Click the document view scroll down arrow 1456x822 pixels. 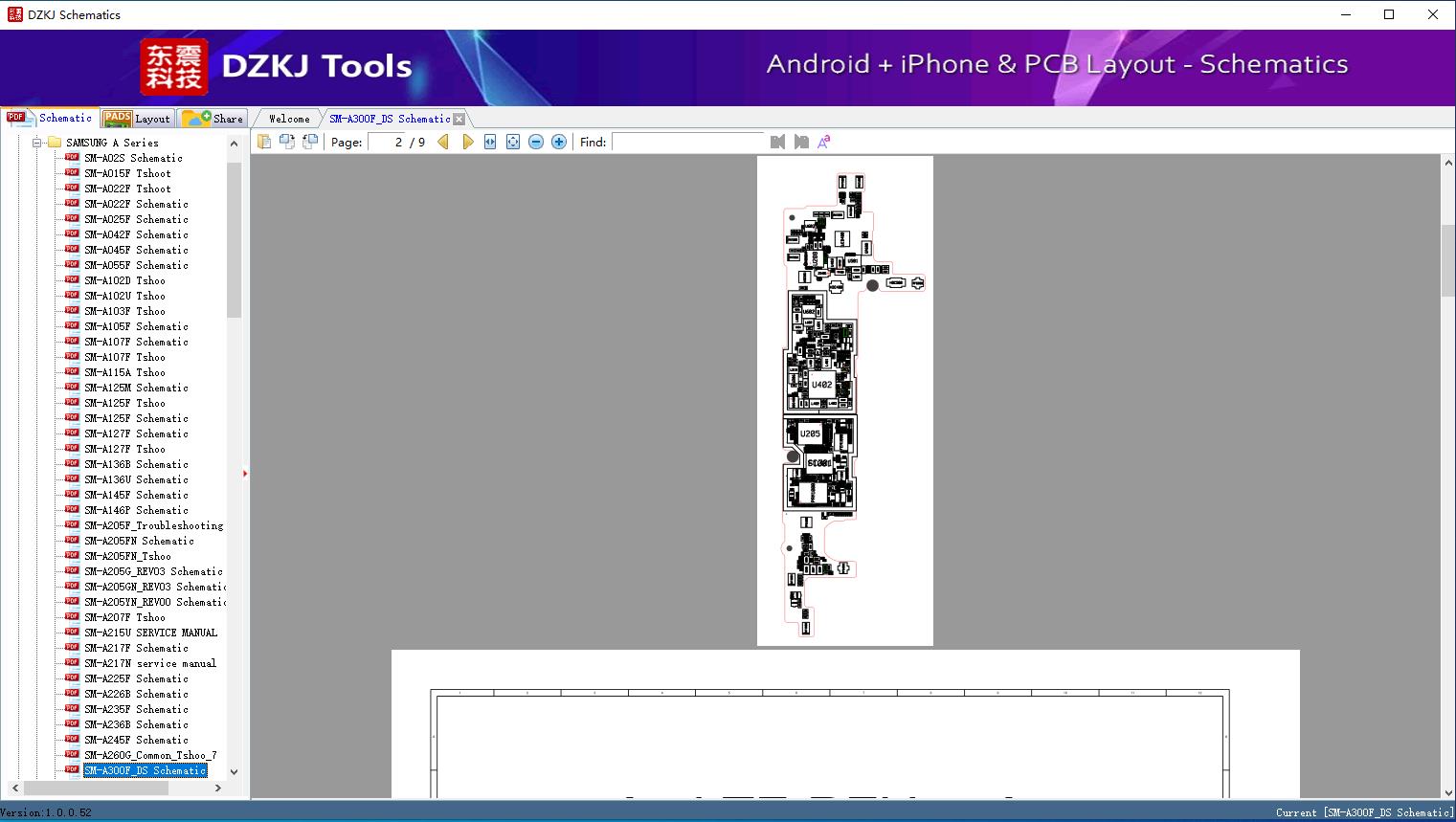pyautogui.click(x=1448, y=791)
